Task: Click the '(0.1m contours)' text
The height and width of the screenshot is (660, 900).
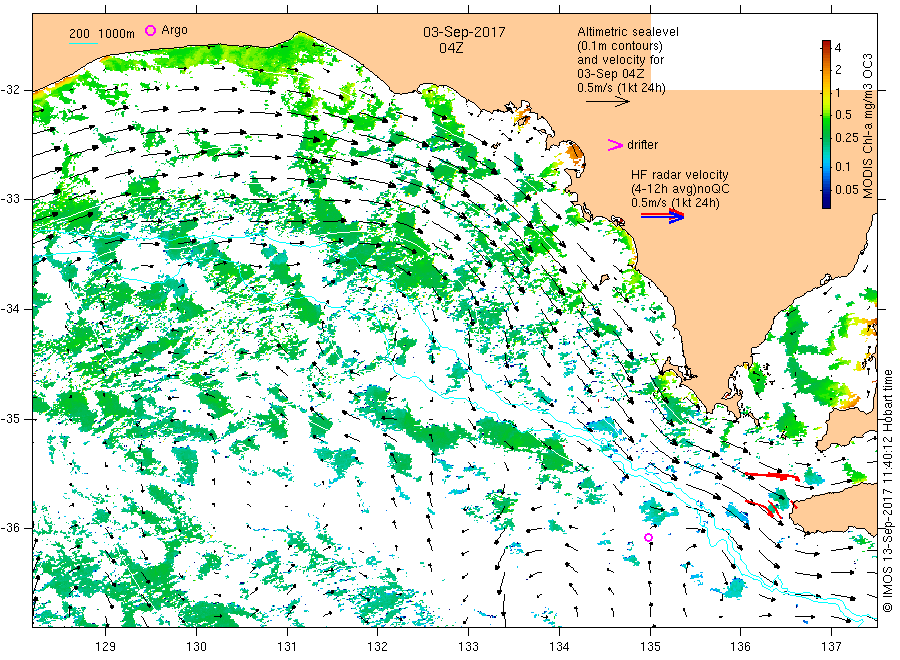Action: (620, 46)
